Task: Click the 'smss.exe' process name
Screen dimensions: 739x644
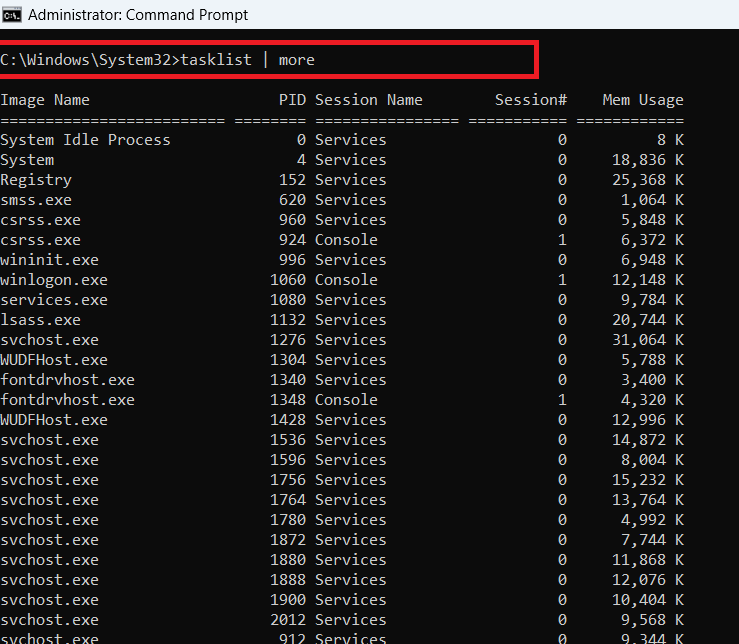Action: pos(36,200)
